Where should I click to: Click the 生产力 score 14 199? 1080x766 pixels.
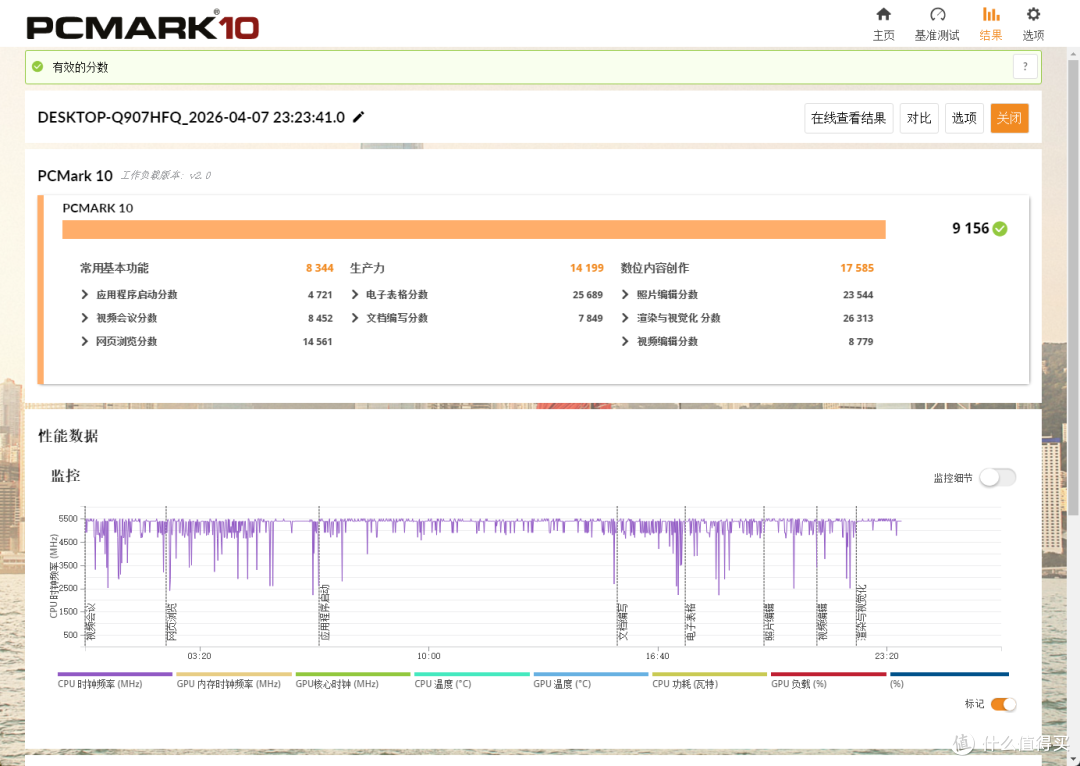coord(587,268)
